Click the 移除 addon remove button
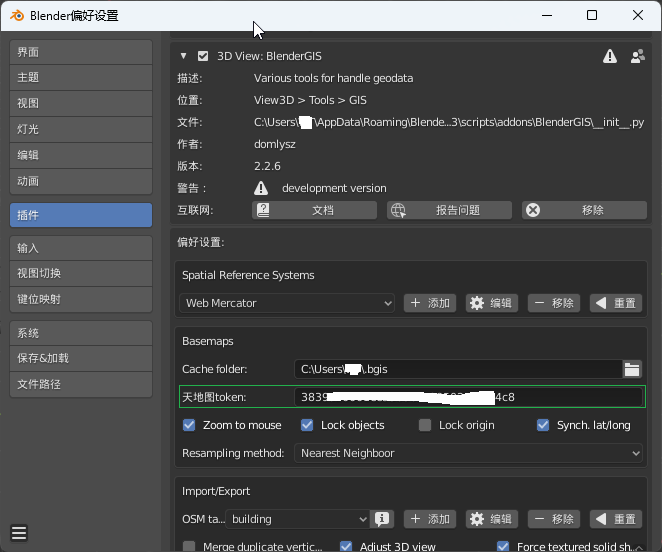The image size is (662, 552). pyautogui.click(x=584, y=210)
